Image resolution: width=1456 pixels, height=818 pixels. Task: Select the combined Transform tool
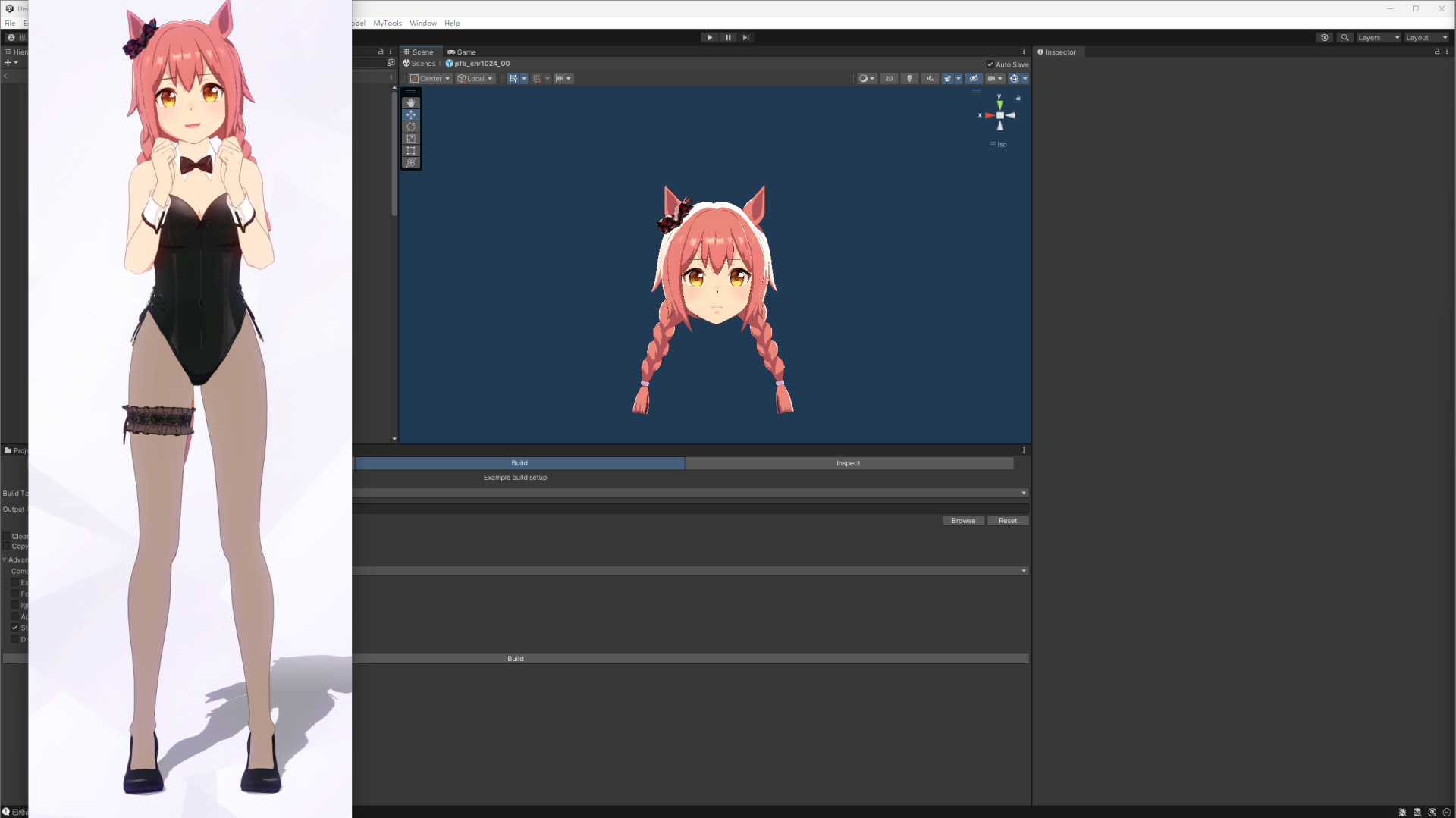[411, 163]
